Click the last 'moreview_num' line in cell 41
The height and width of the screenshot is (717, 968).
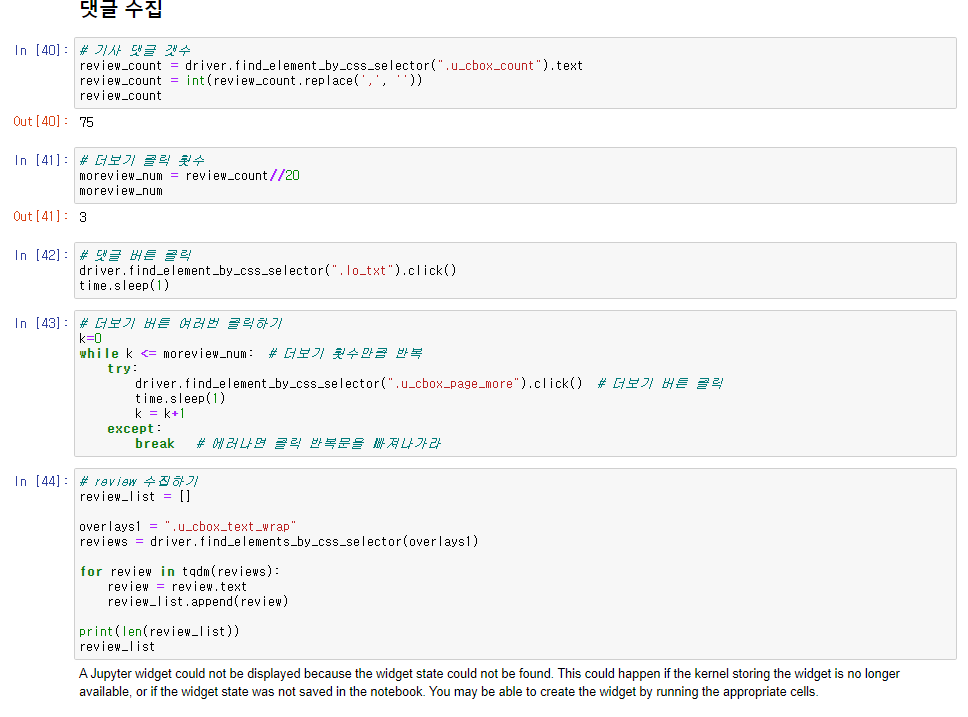[121, 191]
